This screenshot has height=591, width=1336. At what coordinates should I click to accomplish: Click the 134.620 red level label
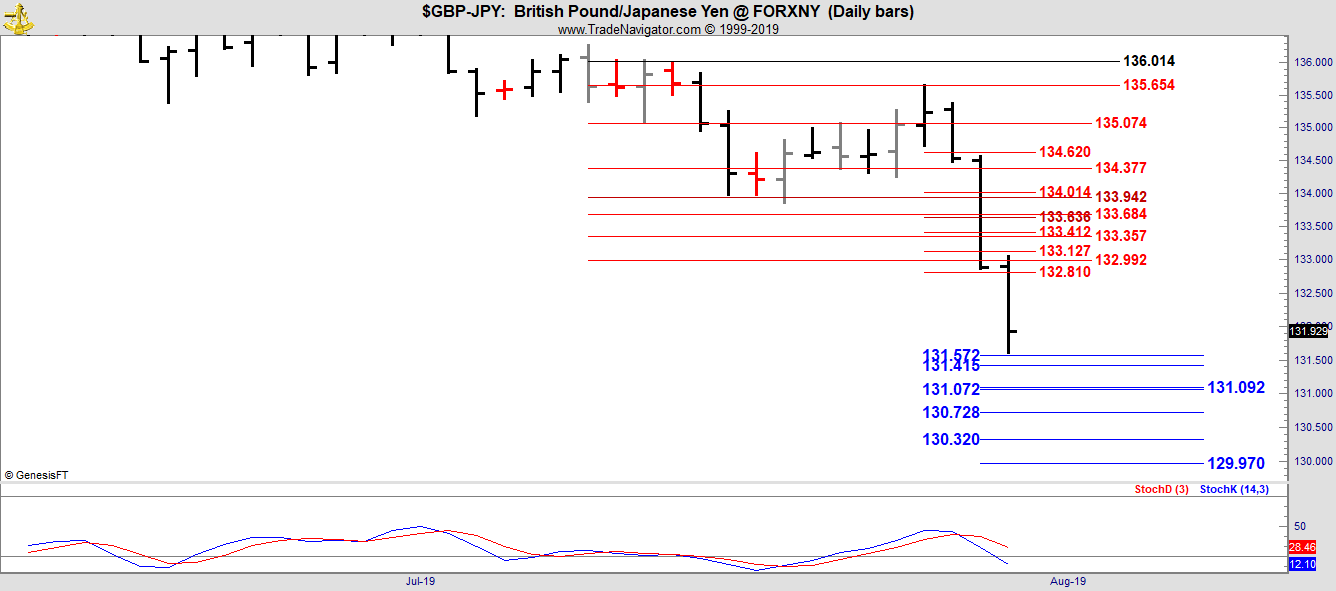pos(1065,153)
